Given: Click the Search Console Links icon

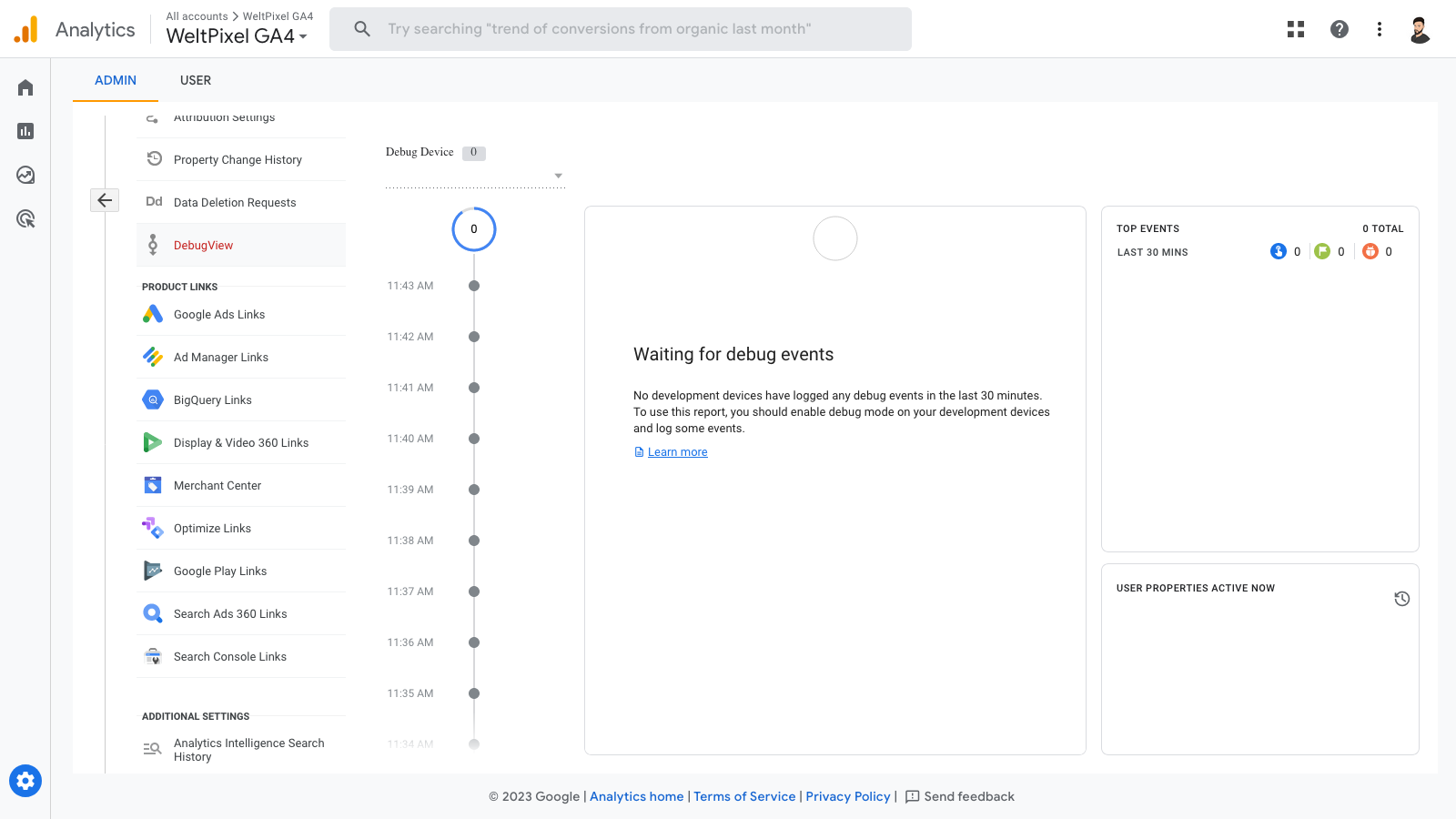Looking at the screenshot, I should (x=153, y=656).
